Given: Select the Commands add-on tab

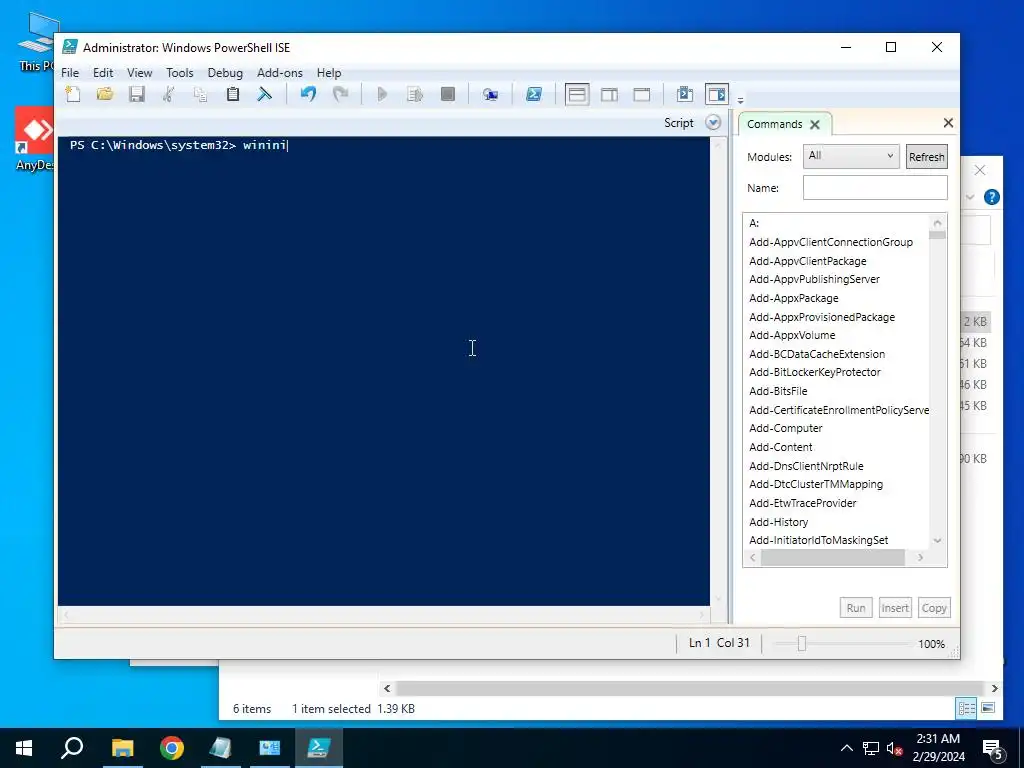Looking at the screenshot, I should 775,124.
